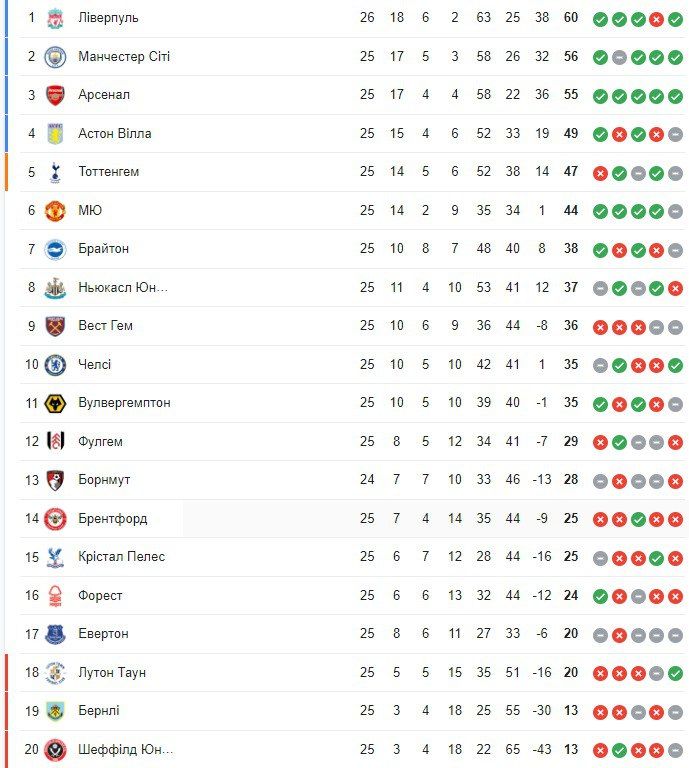Open the Брайтон team link
Image resolution: width=689 pixels, height=768 pixels.
[x=103, y=249]
